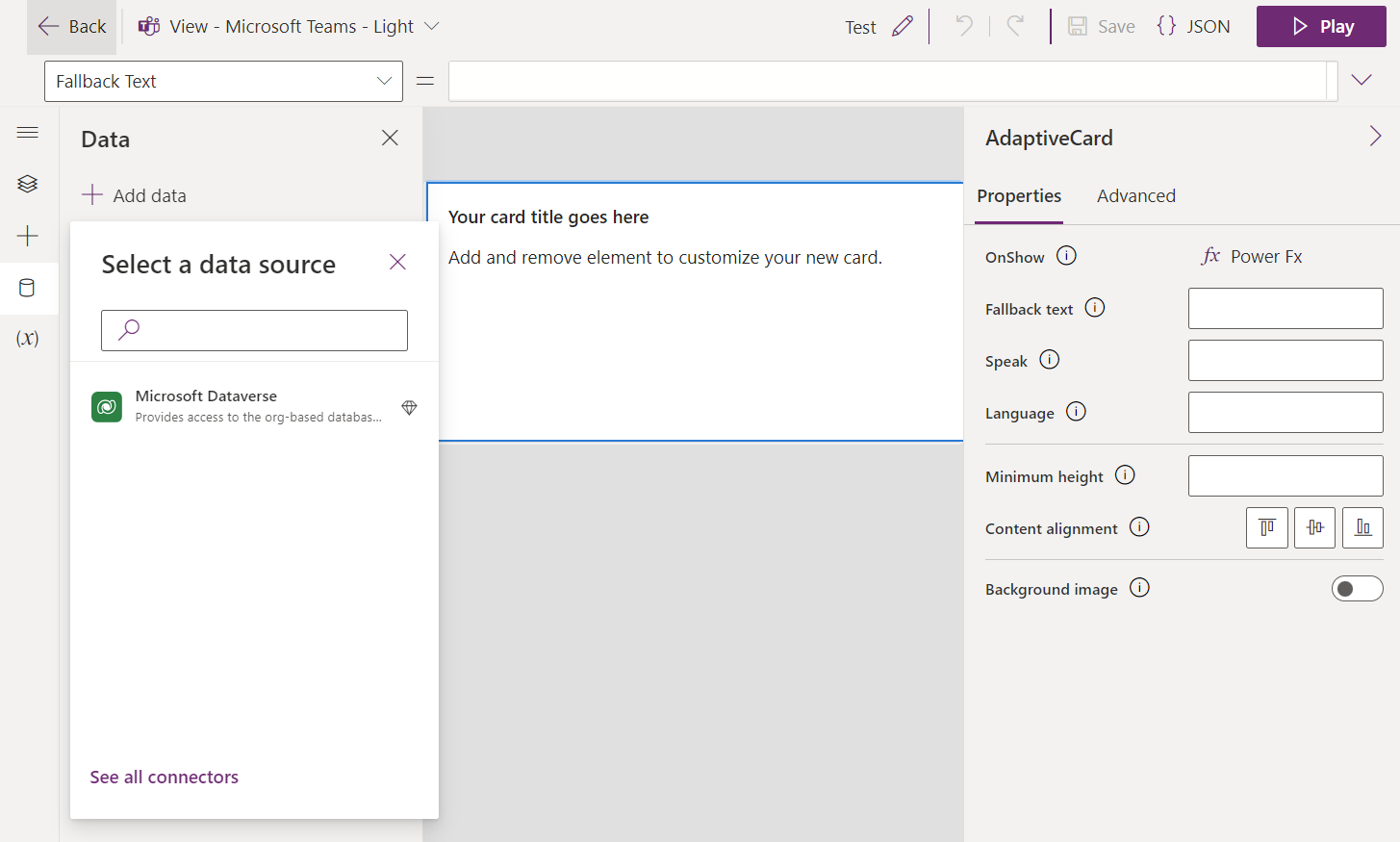
Task: Click the pencil icon to rename Test
Action: (x=903, y=26)
